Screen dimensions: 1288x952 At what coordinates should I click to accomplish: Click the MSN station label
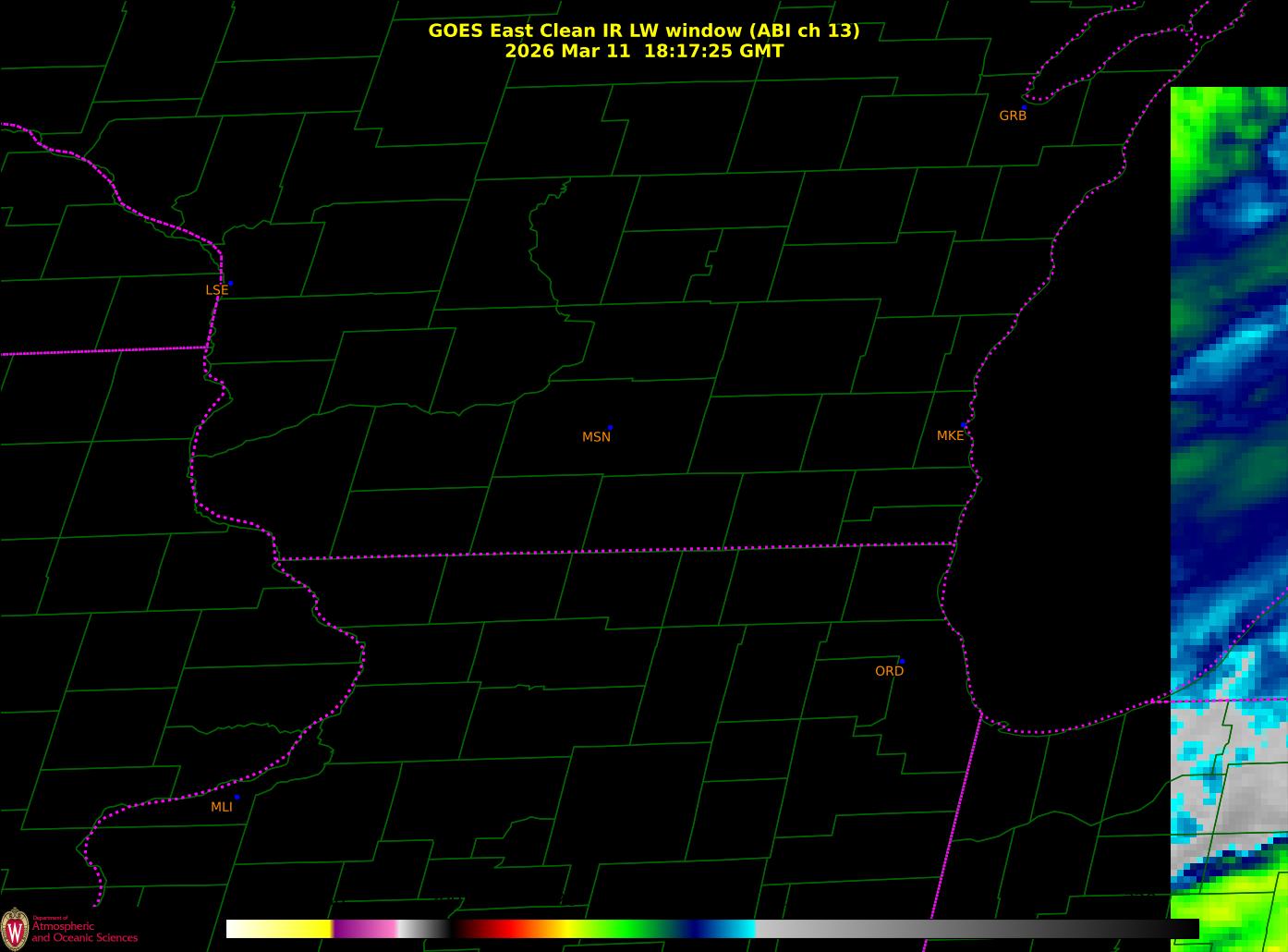[596, 437]
